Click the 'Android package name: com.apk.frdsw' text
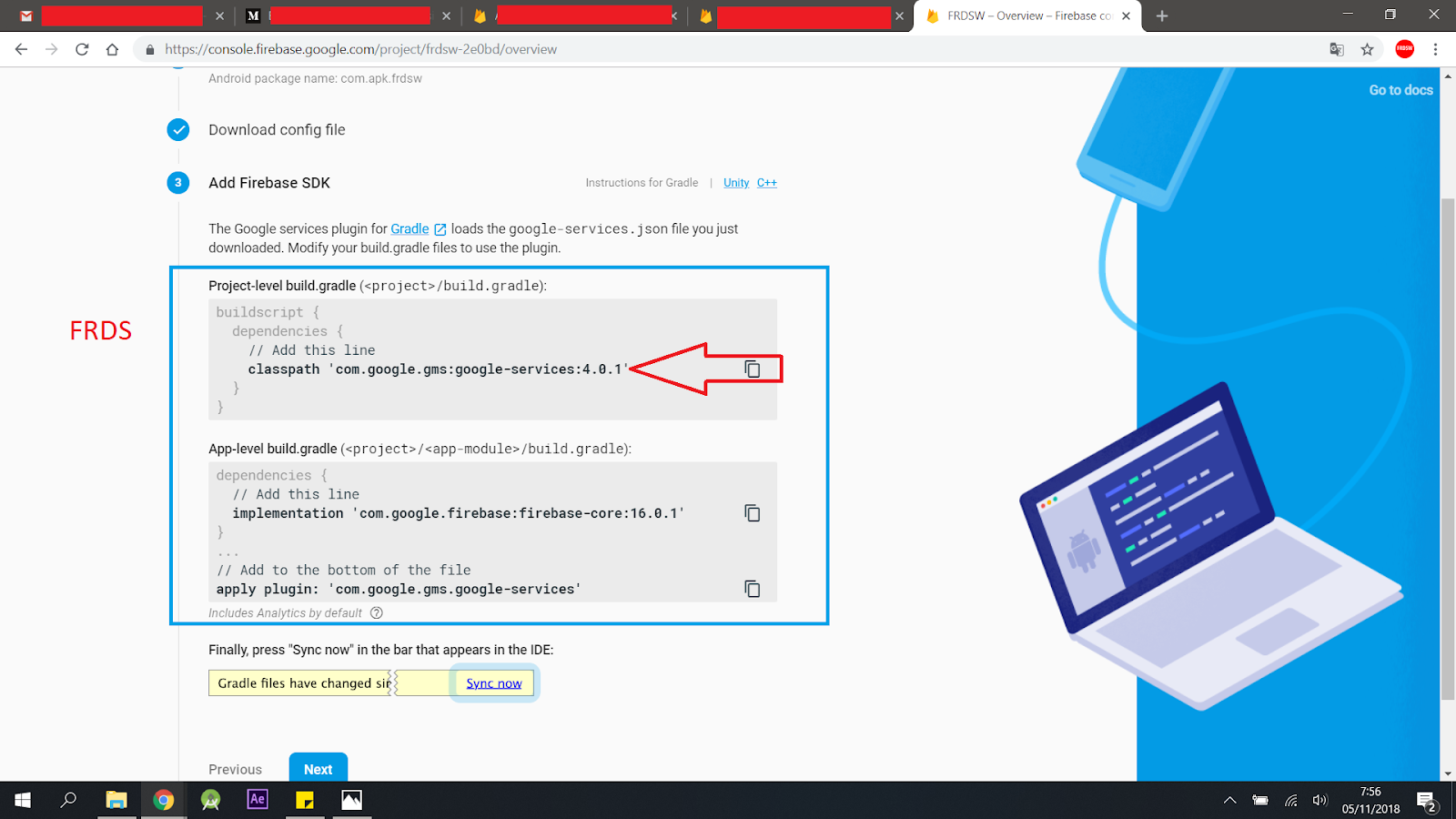 [x=315, y=78]
